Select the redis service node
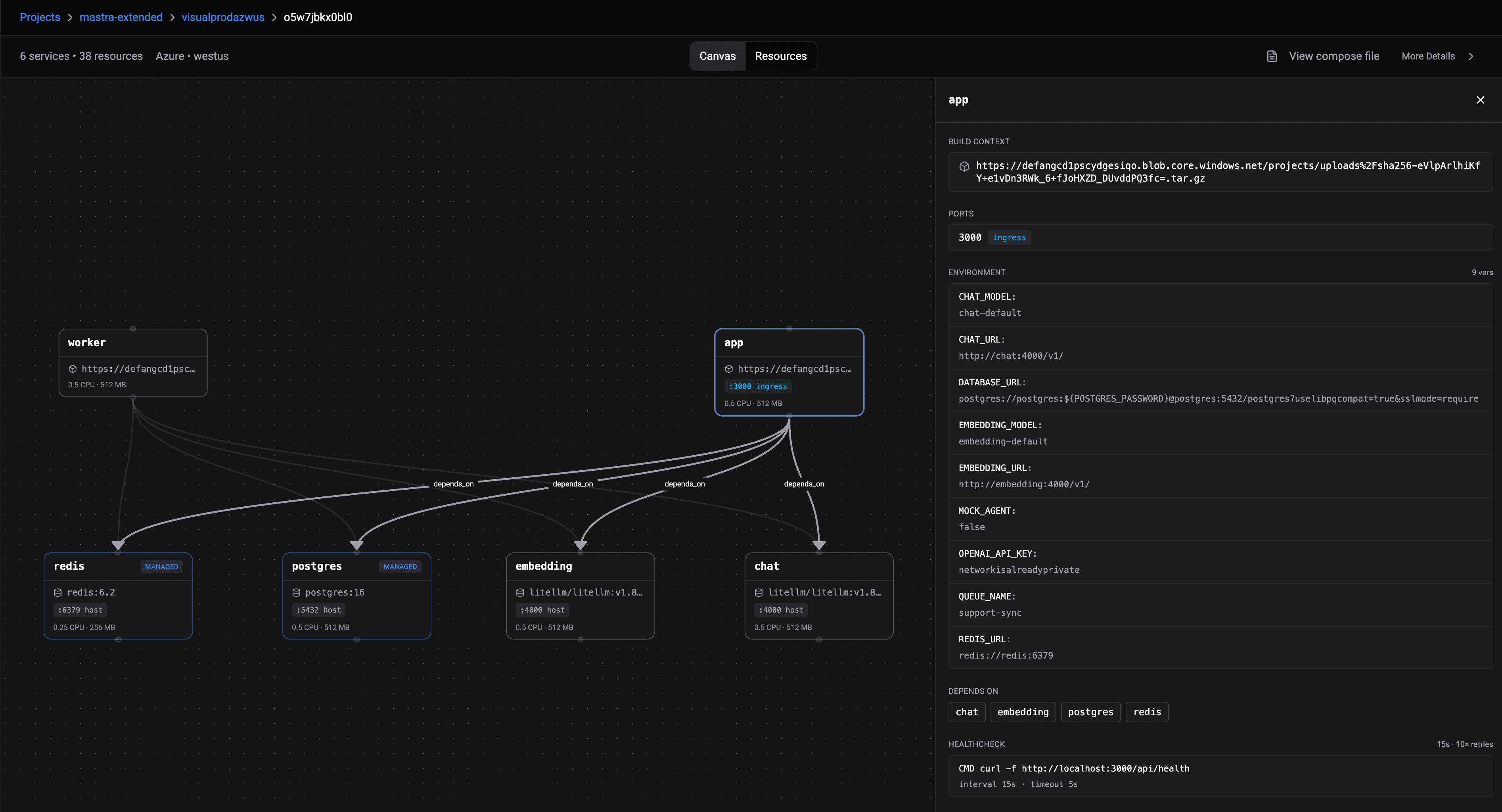The image size is (1502, 812). point(119,596)
